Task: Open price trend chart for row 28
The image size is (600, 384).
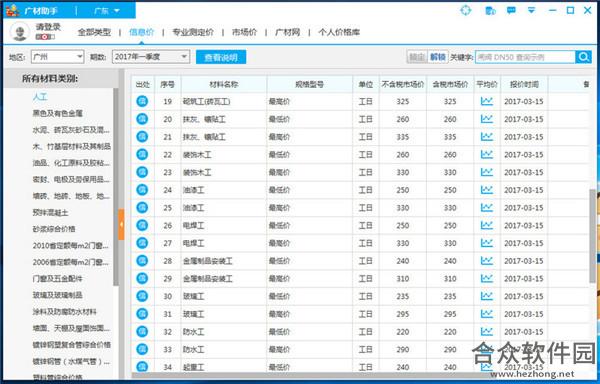Action: pos(487,261)
